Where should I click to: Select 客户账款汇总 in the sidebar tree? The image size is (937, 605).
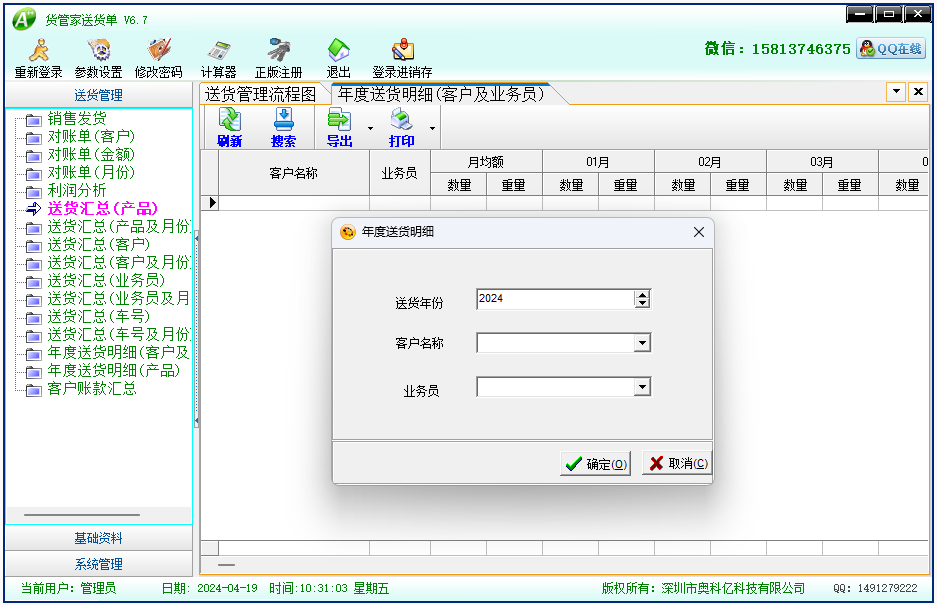click(92, 388)
